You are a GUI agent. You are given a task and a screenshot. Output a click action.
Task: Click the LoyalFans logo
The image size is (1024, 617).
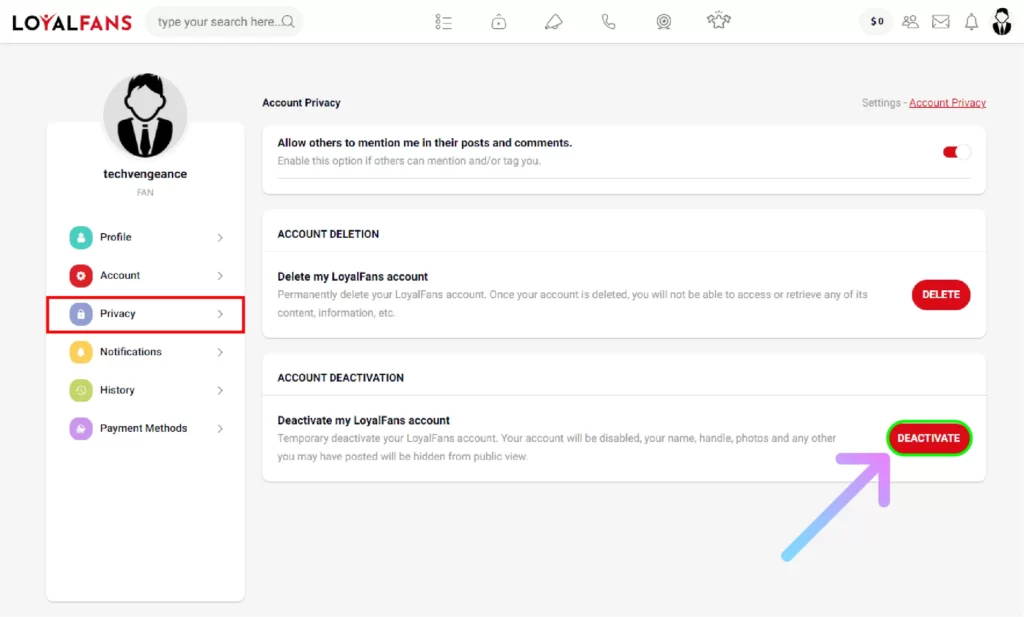pyautogui.click(x=72, y=22)
